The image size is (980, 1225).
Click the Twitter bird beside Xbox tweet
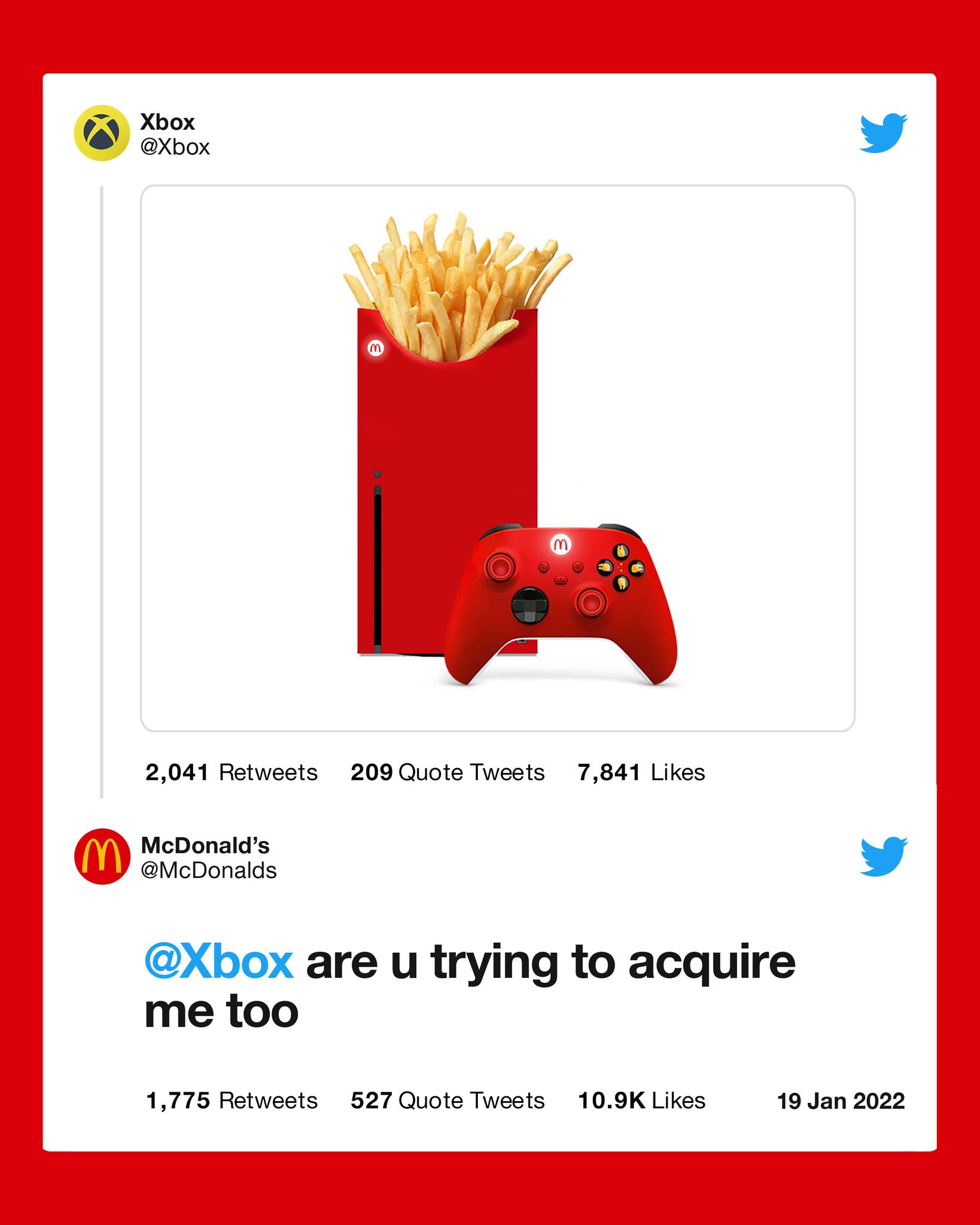point(884,133)
